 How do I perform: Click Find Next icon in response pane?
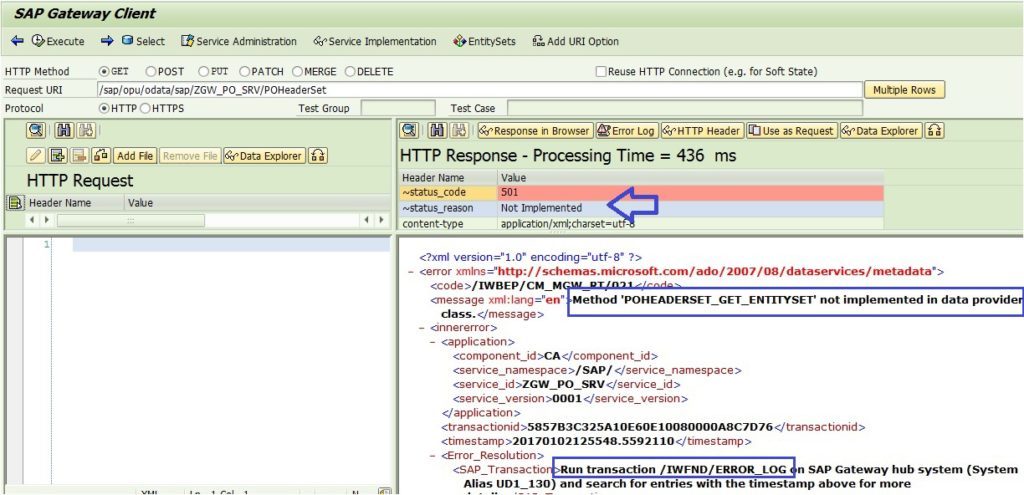tap(460, 131)
